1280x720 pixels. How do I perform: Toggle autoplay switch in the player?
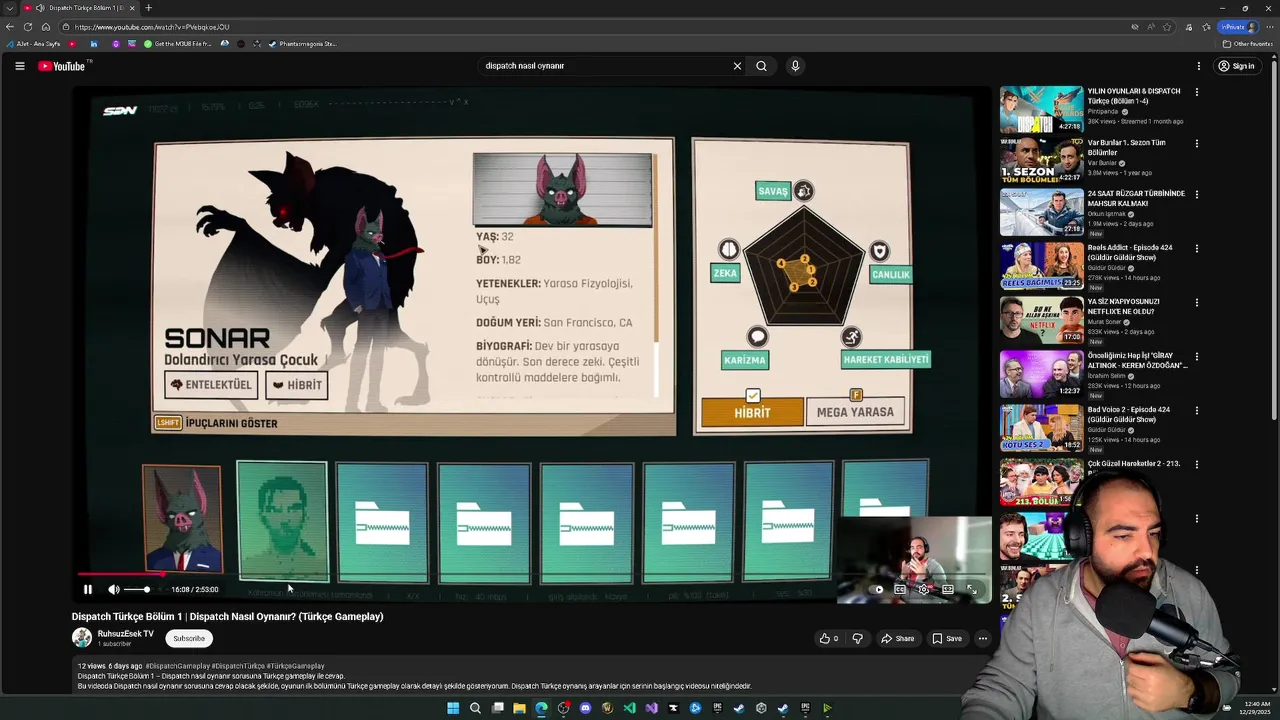(x=878, y=590)
